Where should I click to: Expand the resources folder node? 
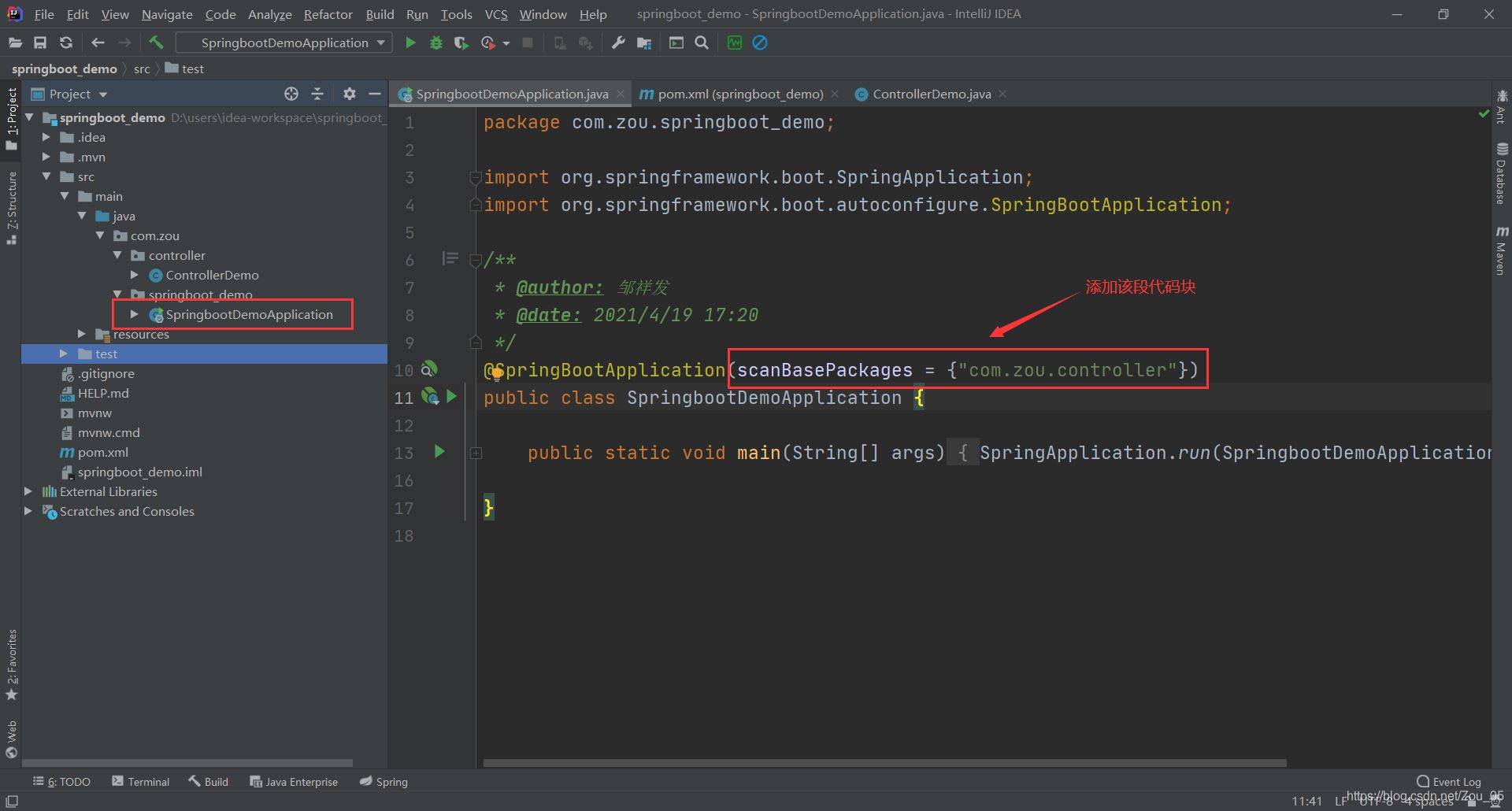tap(82, 334)
